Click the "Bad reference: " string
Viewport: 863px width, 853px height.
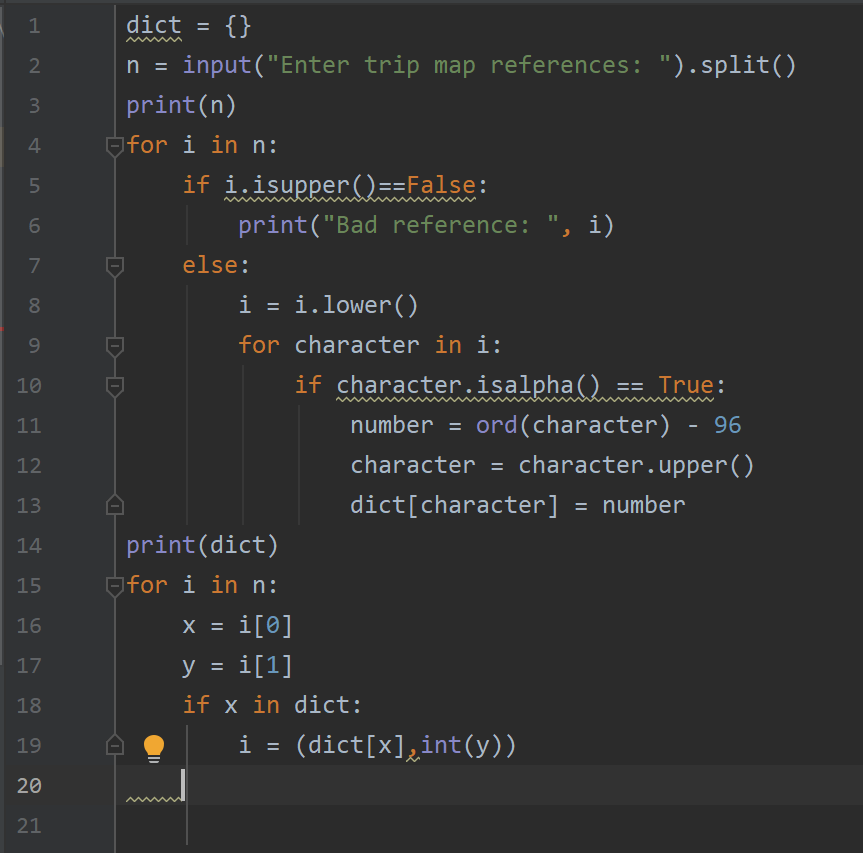[x=441, y=226]
